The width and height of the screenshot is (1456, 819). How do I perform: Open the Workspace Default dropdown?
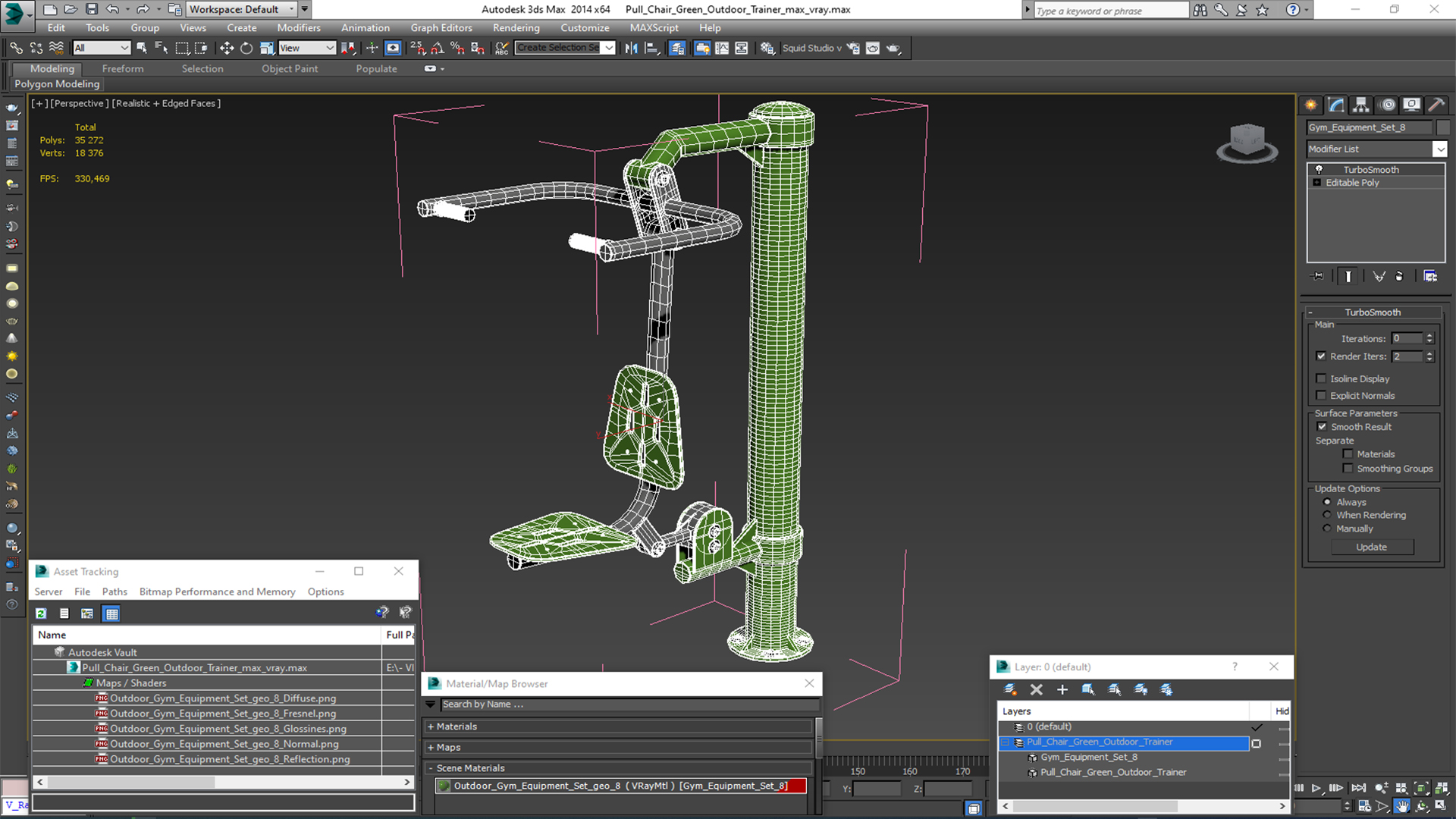[x=291, y=9]
